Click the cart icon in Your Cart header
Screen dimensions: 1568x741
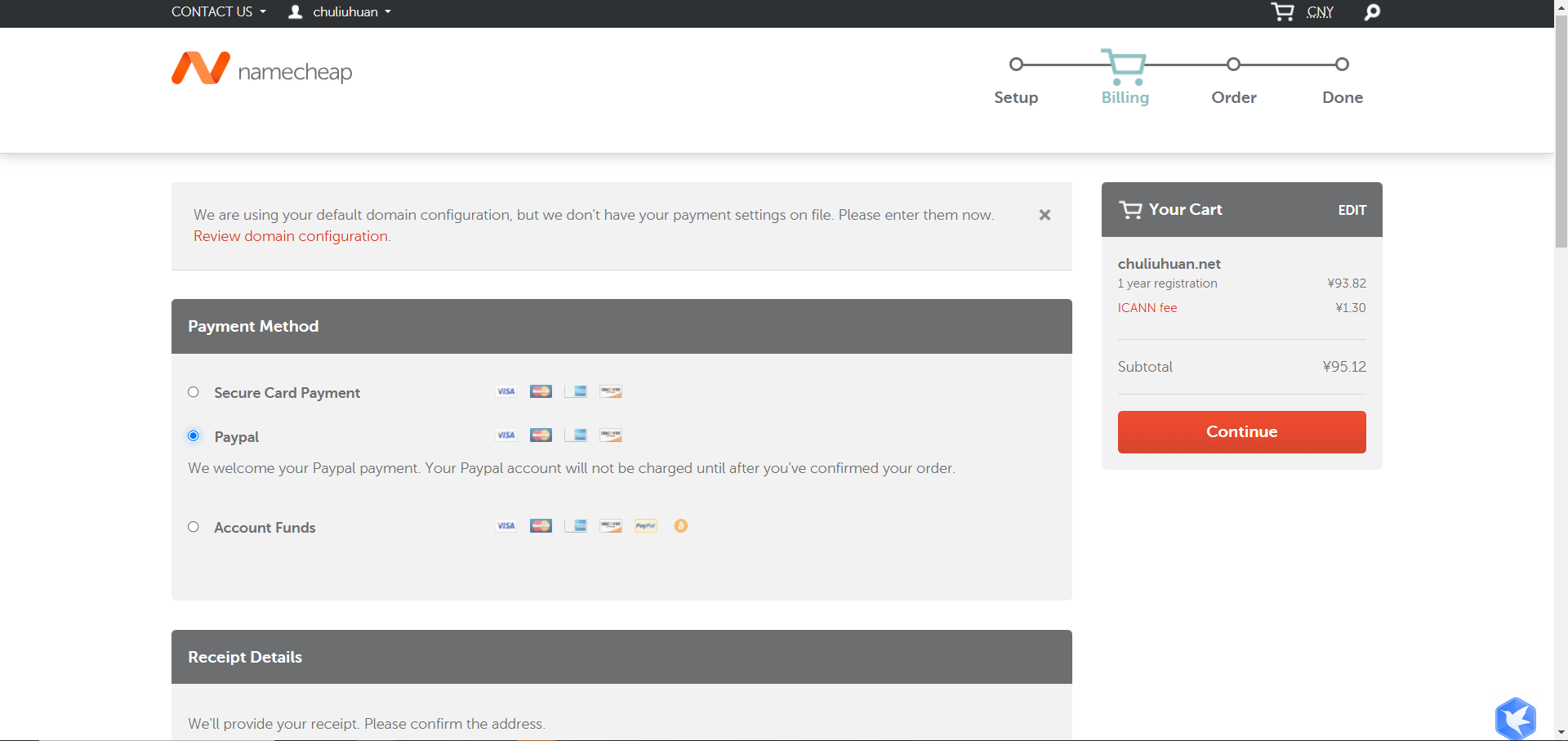(x=1130, y=210)
